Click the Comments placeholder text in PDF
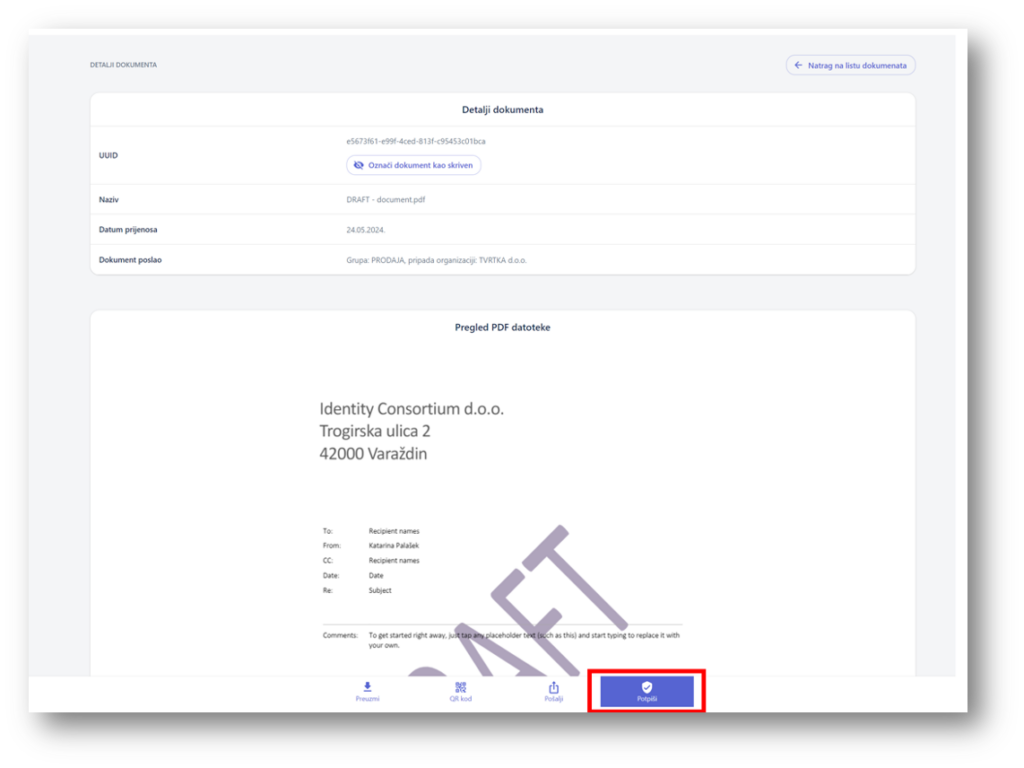Viewport: 1024px width, 768px height. point(523,640)
